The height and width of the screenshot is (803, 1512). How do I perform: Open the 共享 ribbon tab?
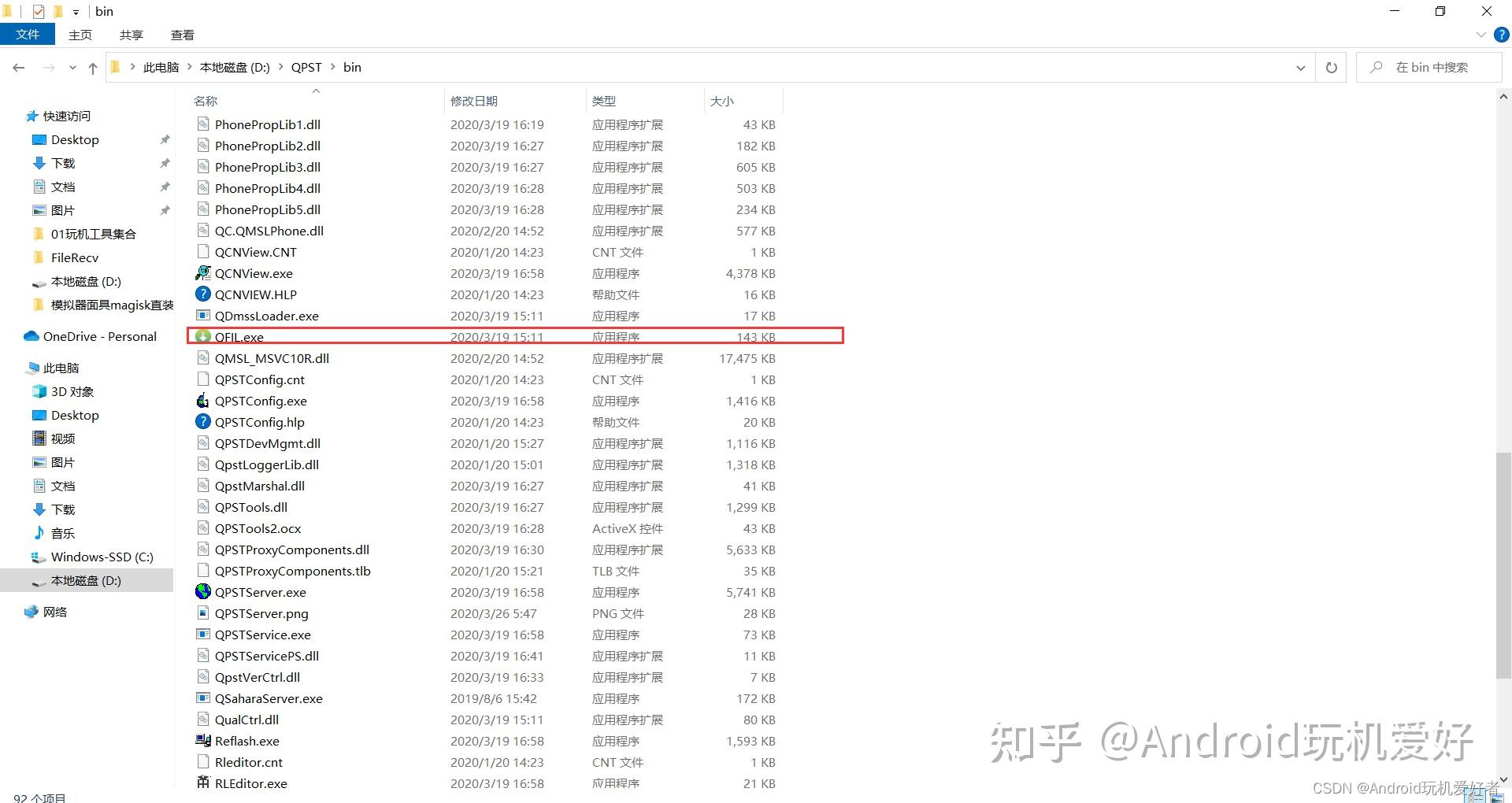[132, 35]
